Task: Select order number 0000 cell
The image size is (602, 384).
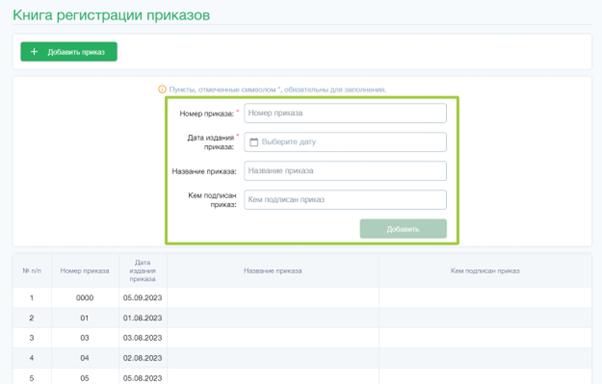Action: (x=85, y=298)
